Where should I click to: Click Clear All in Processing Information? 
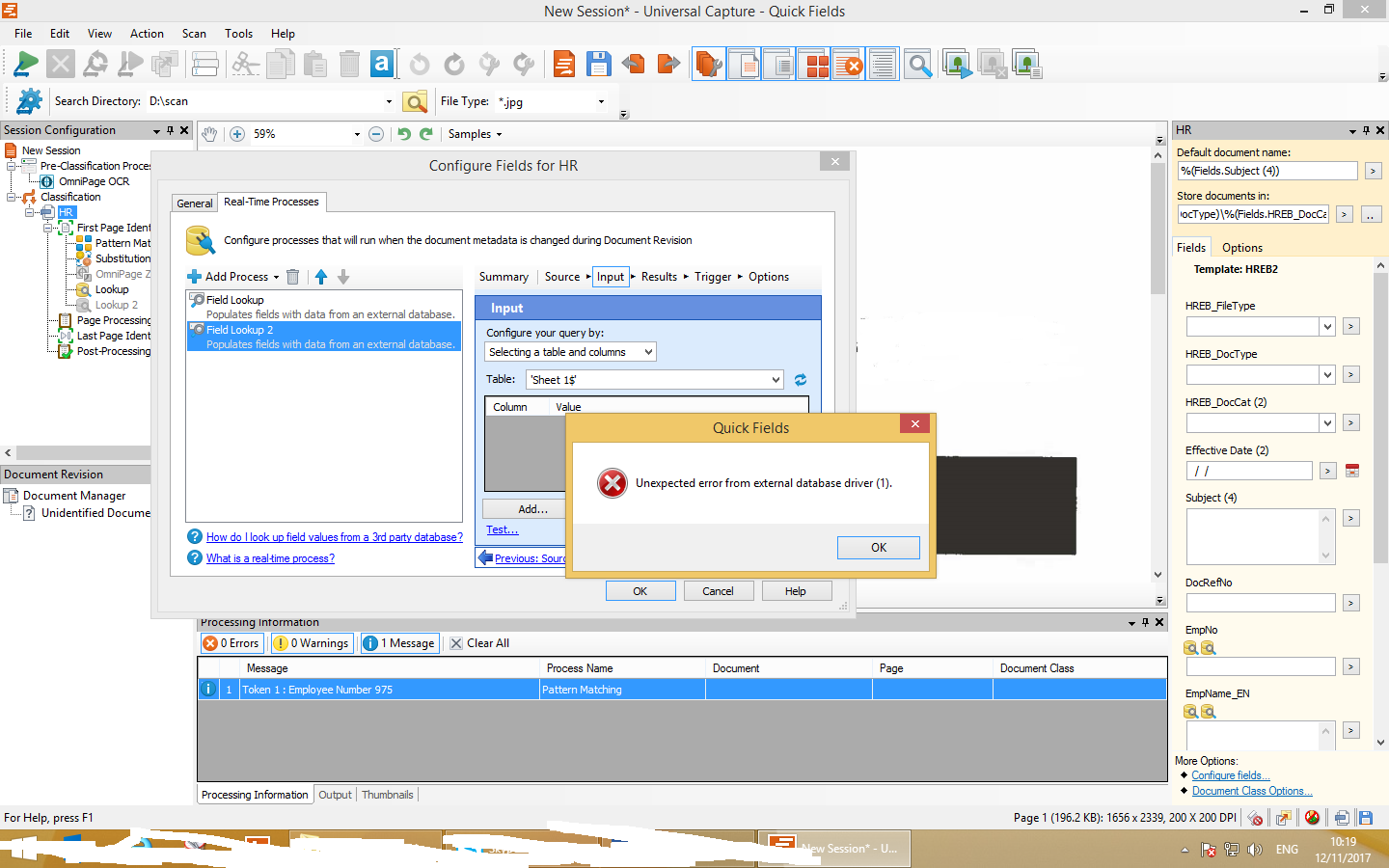[479, 643]
